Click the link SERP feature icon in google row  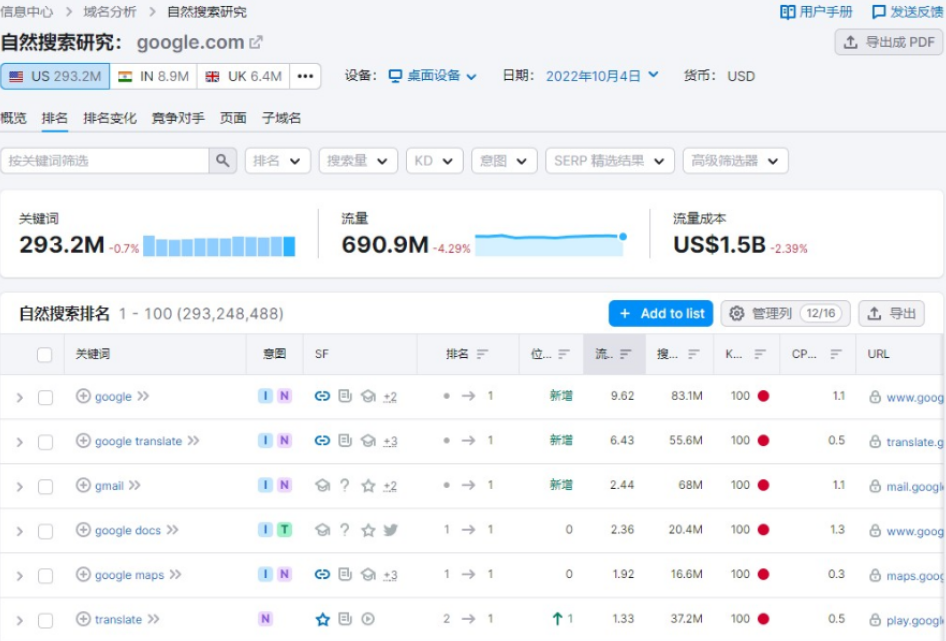pyautogui.click(x=322, y=396)
